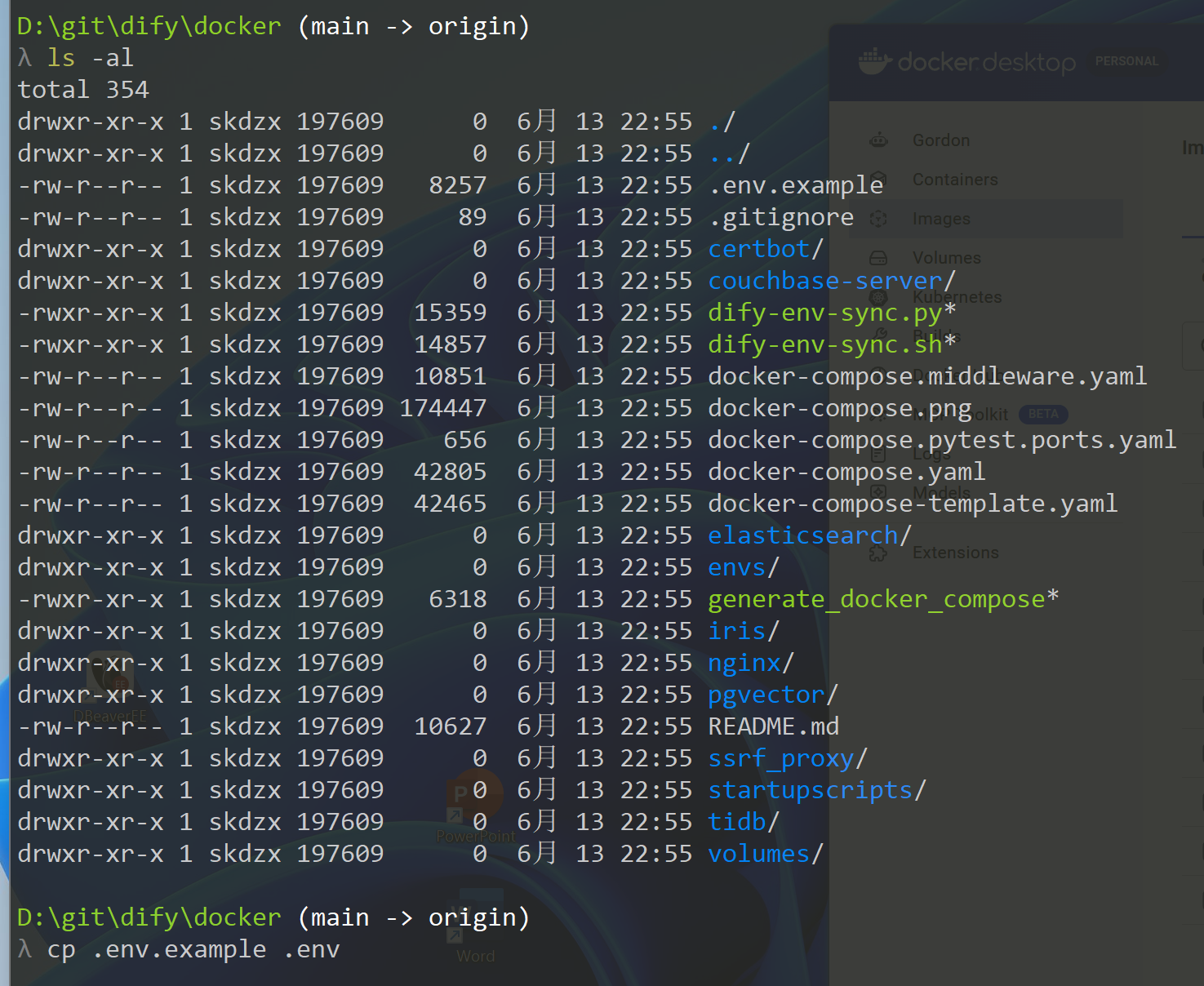Click the PERSONAL plan badge in Docker Desktop
The image size is (1204, 986).
[1126, 61]
